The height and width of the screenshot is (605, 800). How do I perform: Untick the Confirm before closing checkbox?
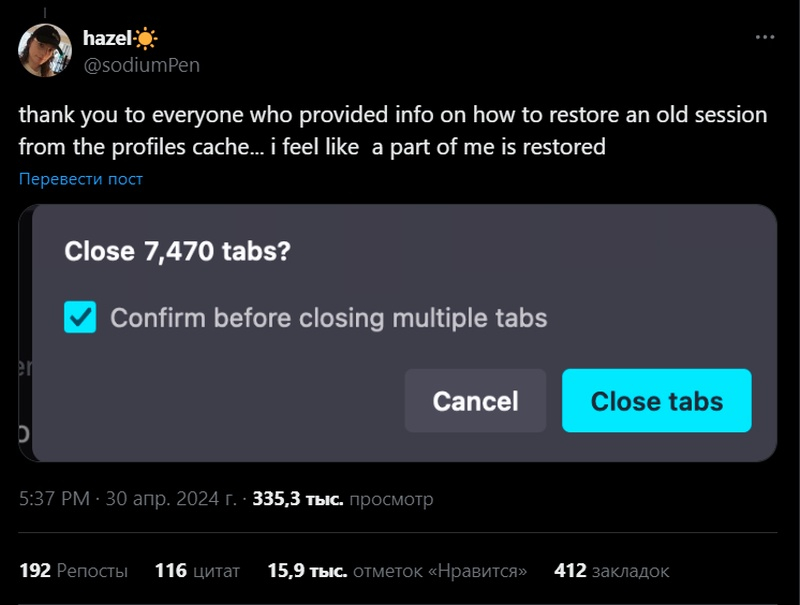pyautogui.click(x=80, y=318)
